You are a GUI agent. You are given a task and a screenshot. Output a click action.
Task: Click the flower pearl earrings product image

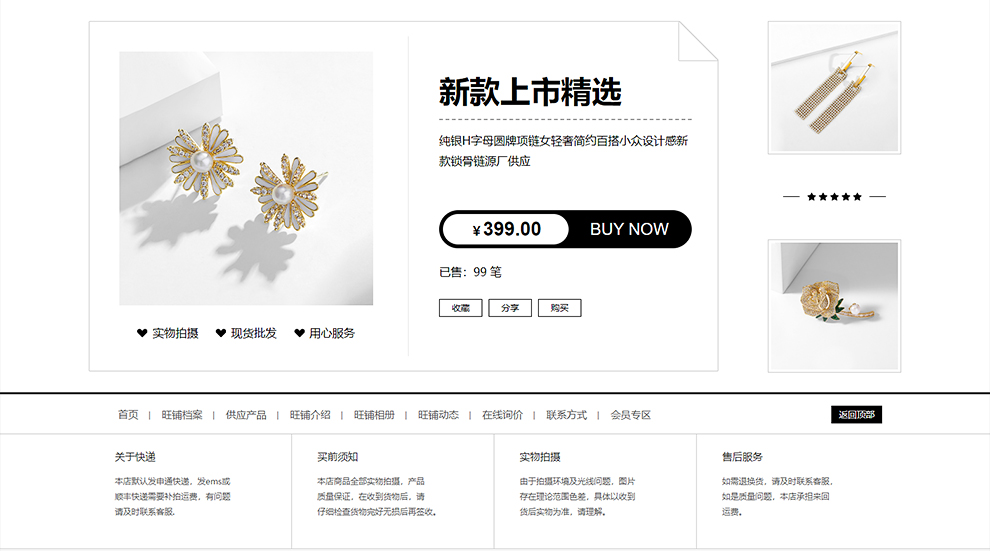[x=246, y=179]
